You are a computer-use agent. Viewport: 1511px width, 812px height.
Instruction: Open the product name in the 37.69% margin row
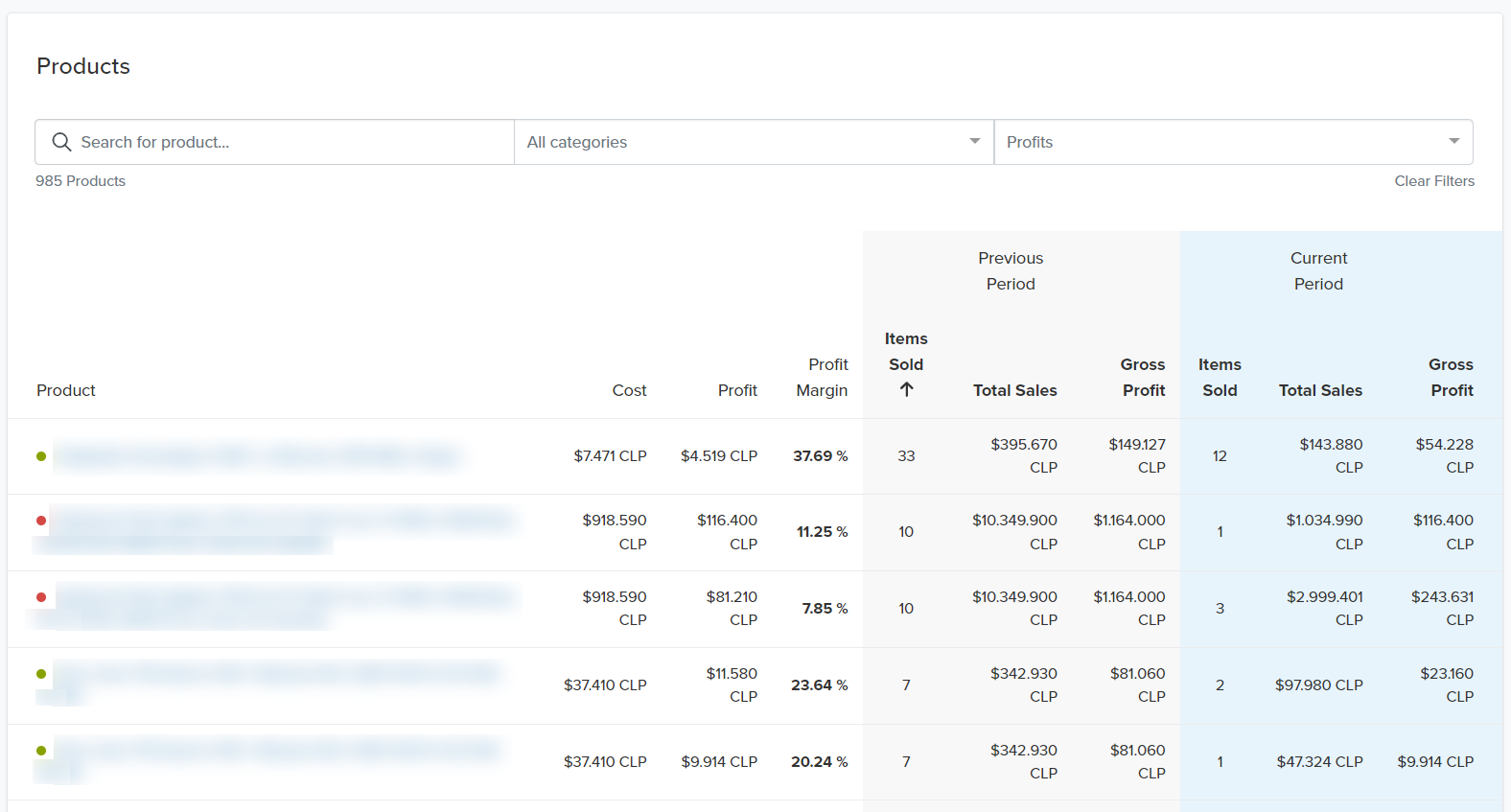[x=257, y=456]
